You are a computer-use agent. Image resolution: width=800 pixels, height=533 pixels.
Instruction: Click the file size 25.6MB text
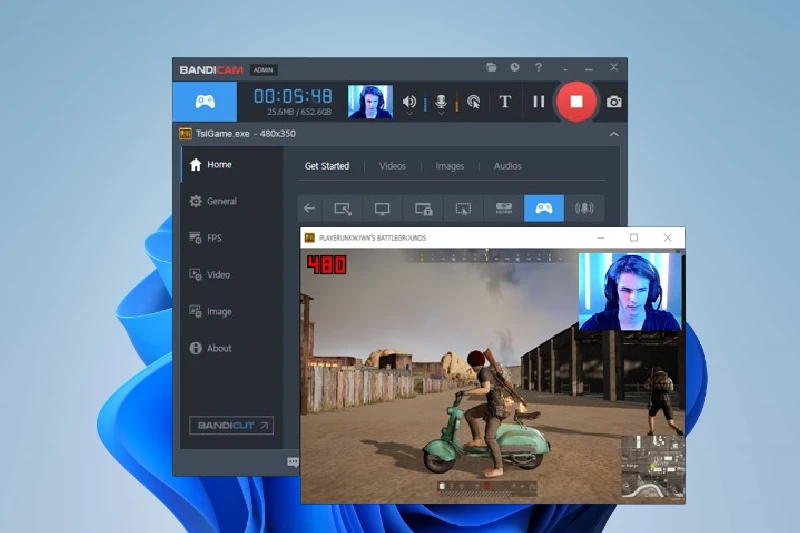(x=281, y=112)
